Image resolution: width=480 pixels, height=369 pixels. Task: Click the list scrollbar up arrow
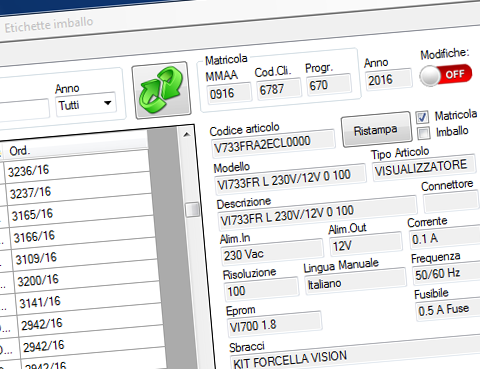pos(187,134)
